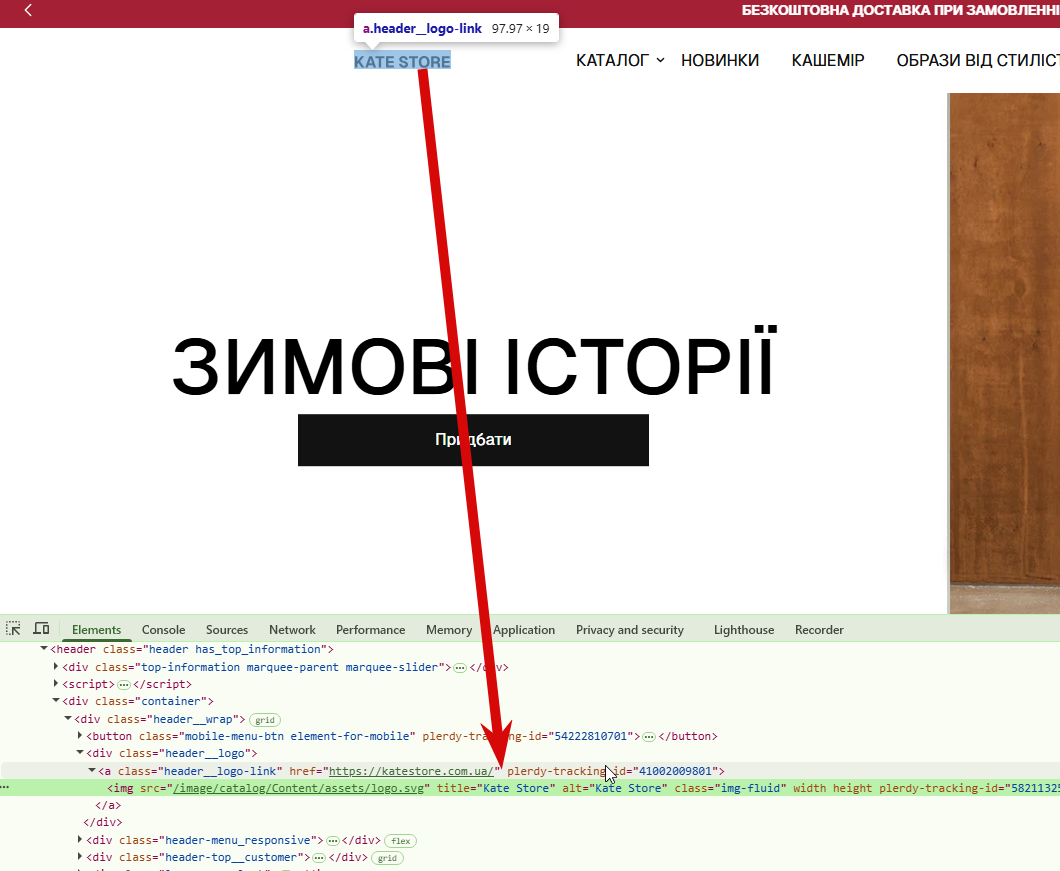
Task: Click the back chevron in the red banner
Action: [x=28, y=10]
